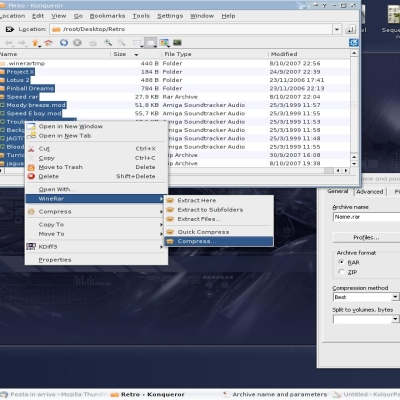Click the Open in New Window icon
The height and width of the screenshot is (400, 400).
click(31, 126)
